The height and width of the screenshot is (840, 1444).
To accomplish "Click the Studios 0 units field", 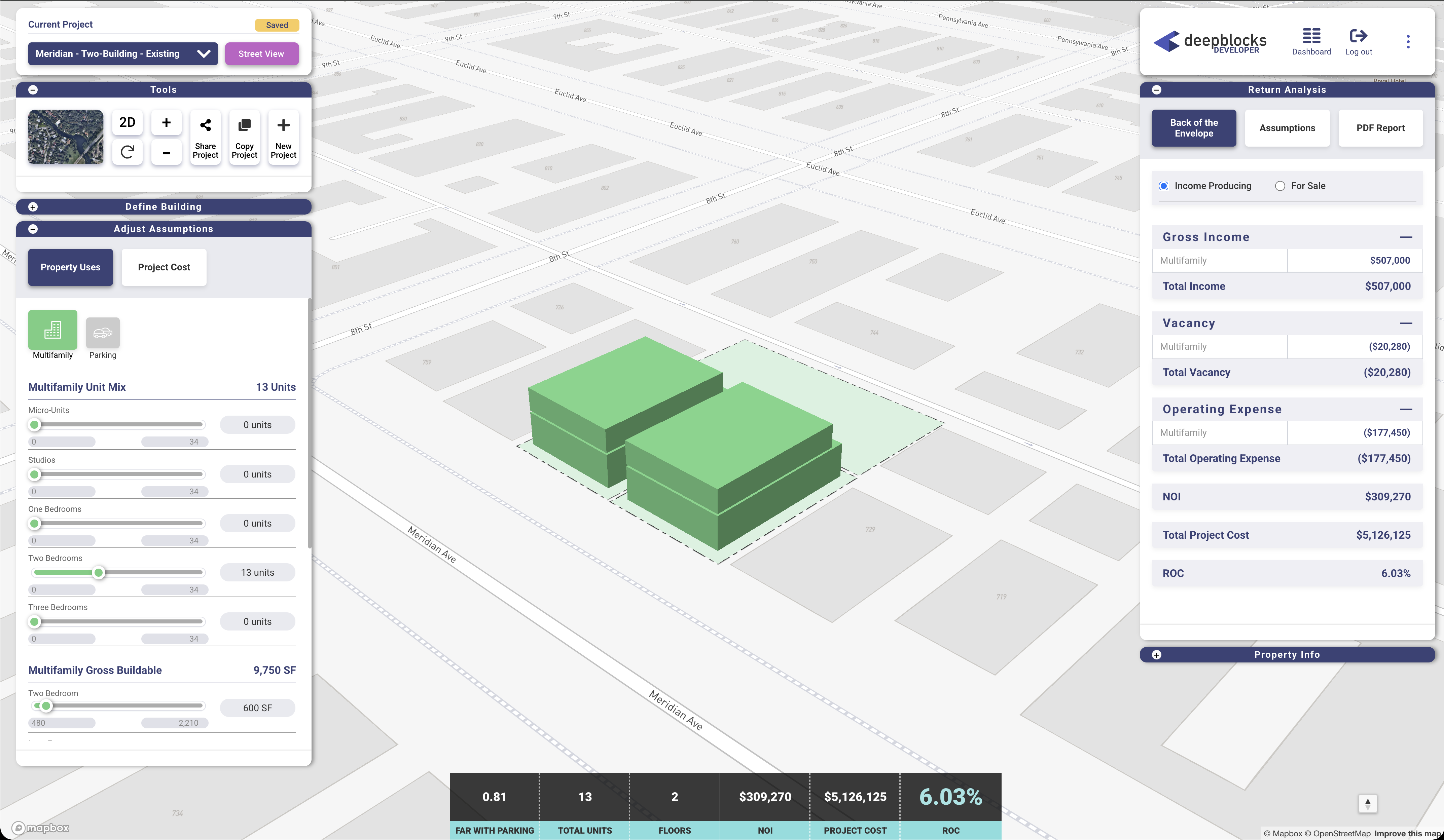I will (x=257, y=474).
